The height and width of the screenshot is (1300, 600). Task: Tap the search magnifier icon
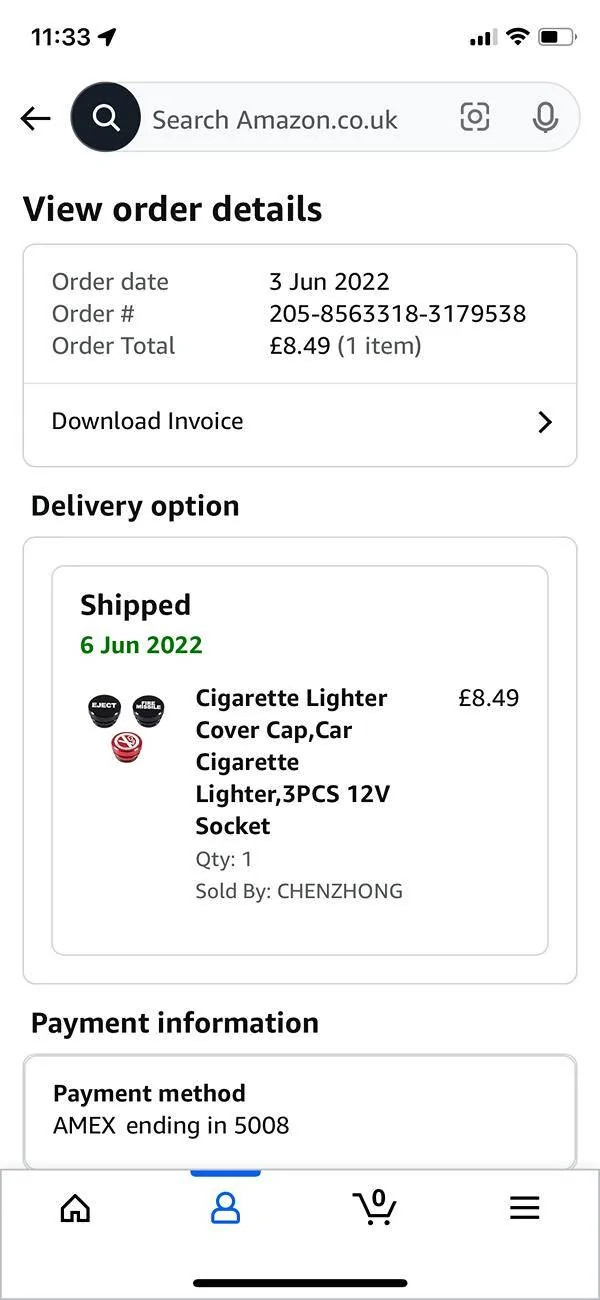(105, 118)
